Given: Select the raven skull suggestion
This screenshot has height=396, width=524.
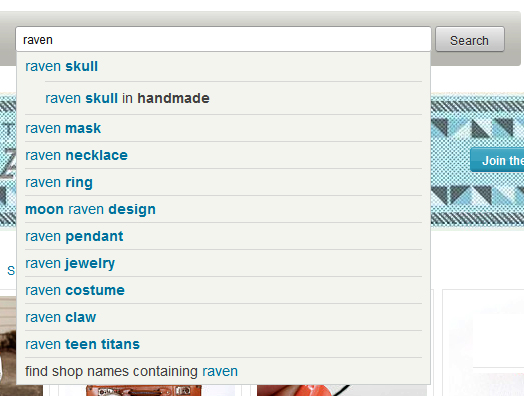Looking at the screenshot, I should coord(223,67).
